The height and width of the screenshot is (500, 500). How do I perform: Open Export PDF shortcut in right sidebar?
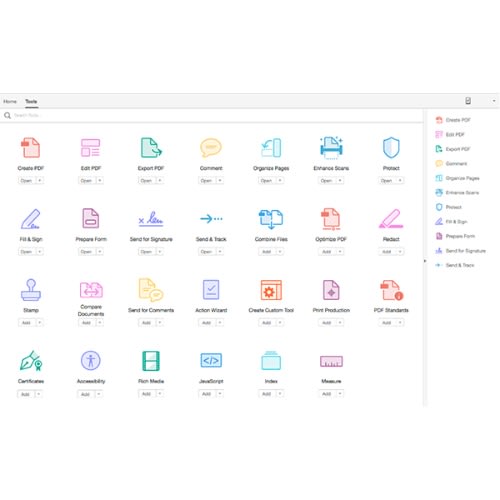[x=453, y=149]
